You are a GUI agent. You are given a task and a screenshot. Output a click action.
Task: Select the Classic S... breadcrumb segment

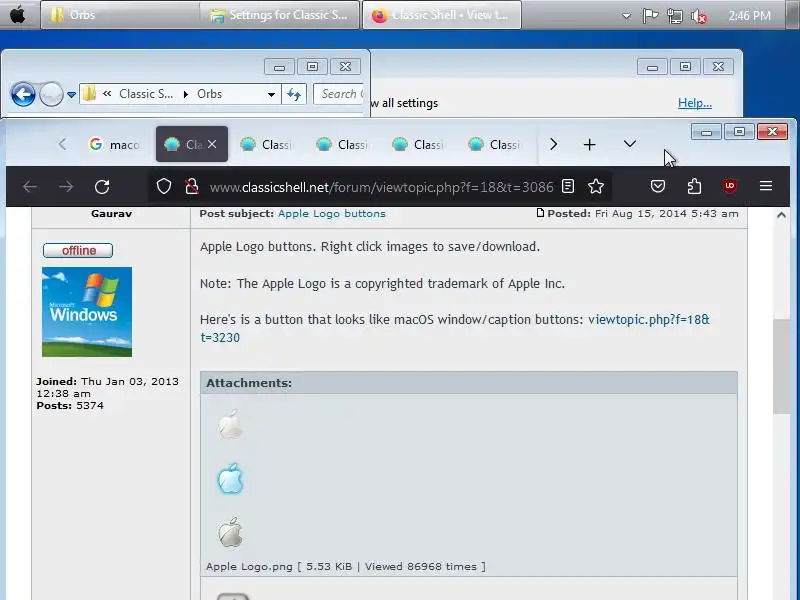[x=146, y=94]
